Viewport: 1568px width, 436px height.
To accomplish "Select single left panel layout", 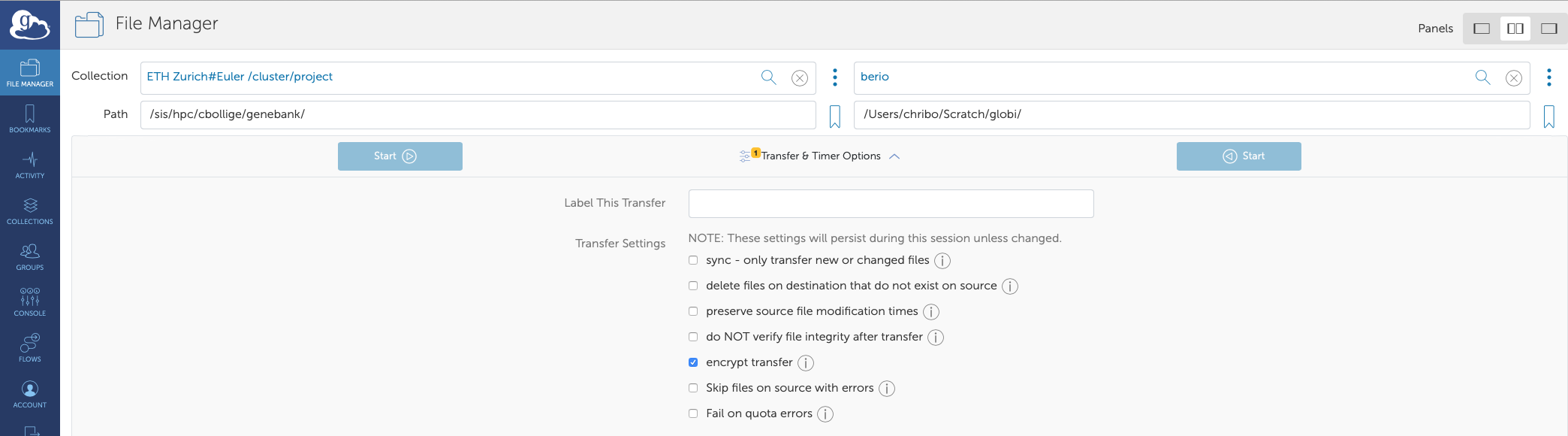I will click(x=1481, y=29).
